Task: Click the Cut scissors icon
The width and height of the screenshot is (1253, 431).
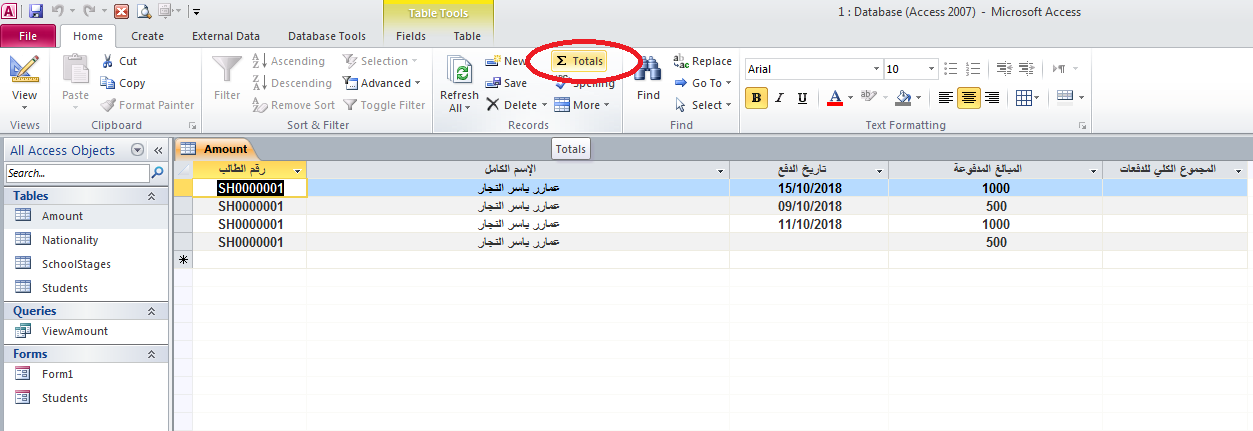Action: coord(118,61)
